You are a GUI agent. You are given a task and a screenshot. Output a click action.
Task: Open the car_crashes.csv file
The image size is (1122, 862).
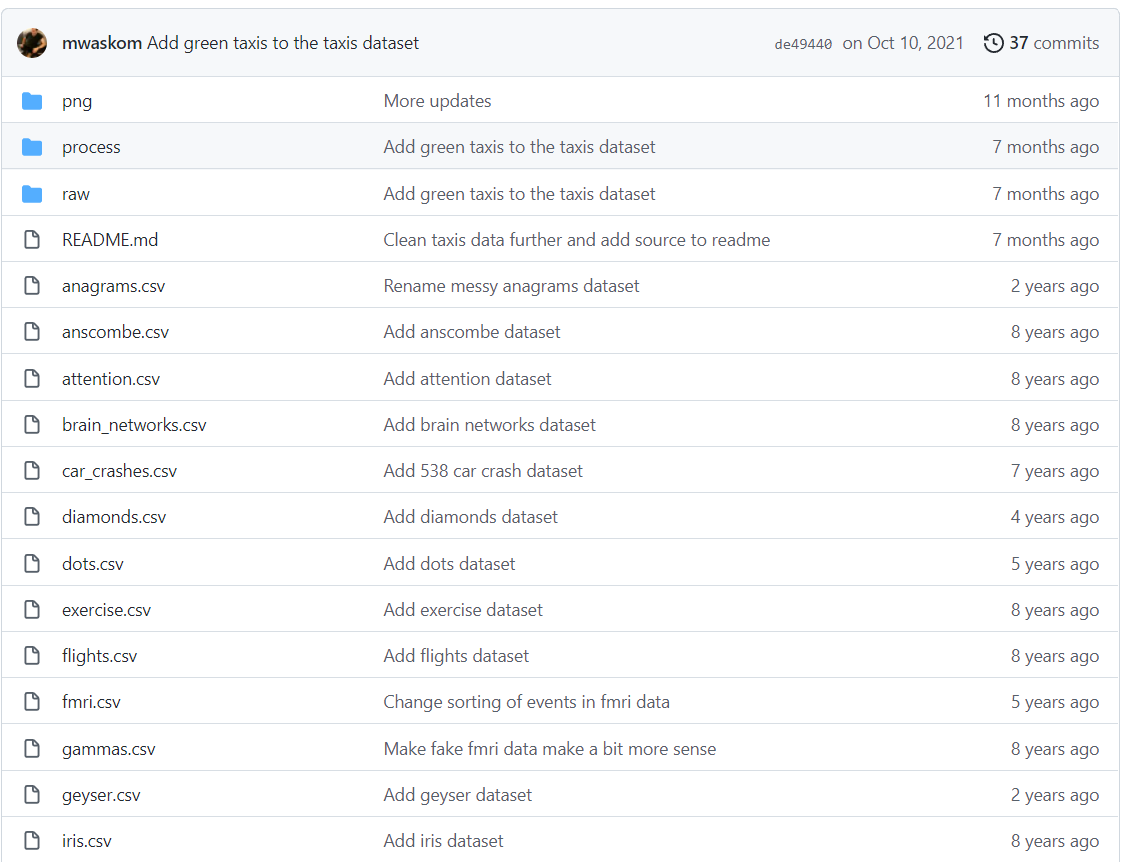click(119, 471)
